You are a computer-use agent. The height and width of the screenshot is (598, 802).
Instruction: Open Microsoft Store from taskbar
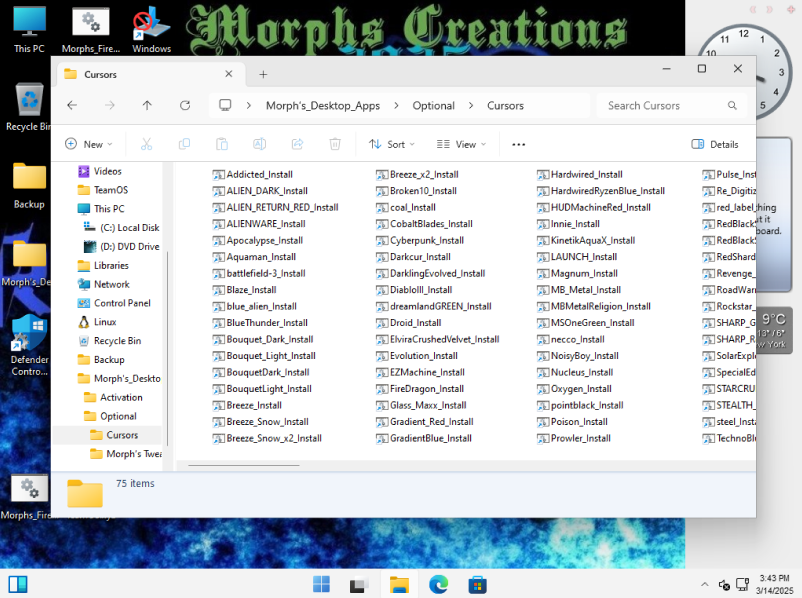pyautogui.click(x=477, y=584)
